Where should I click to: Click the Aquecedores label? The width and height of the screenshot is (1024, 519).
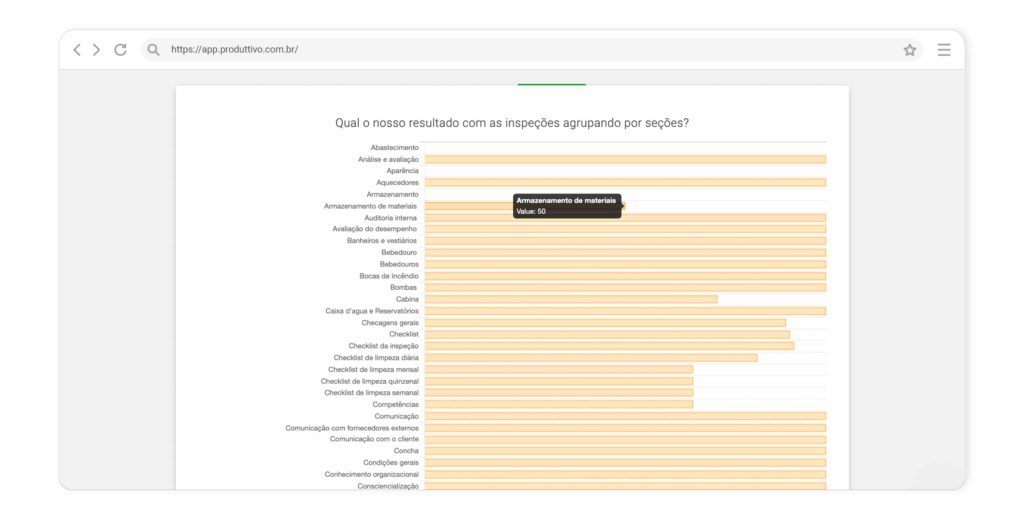click(x=397, y=183)
